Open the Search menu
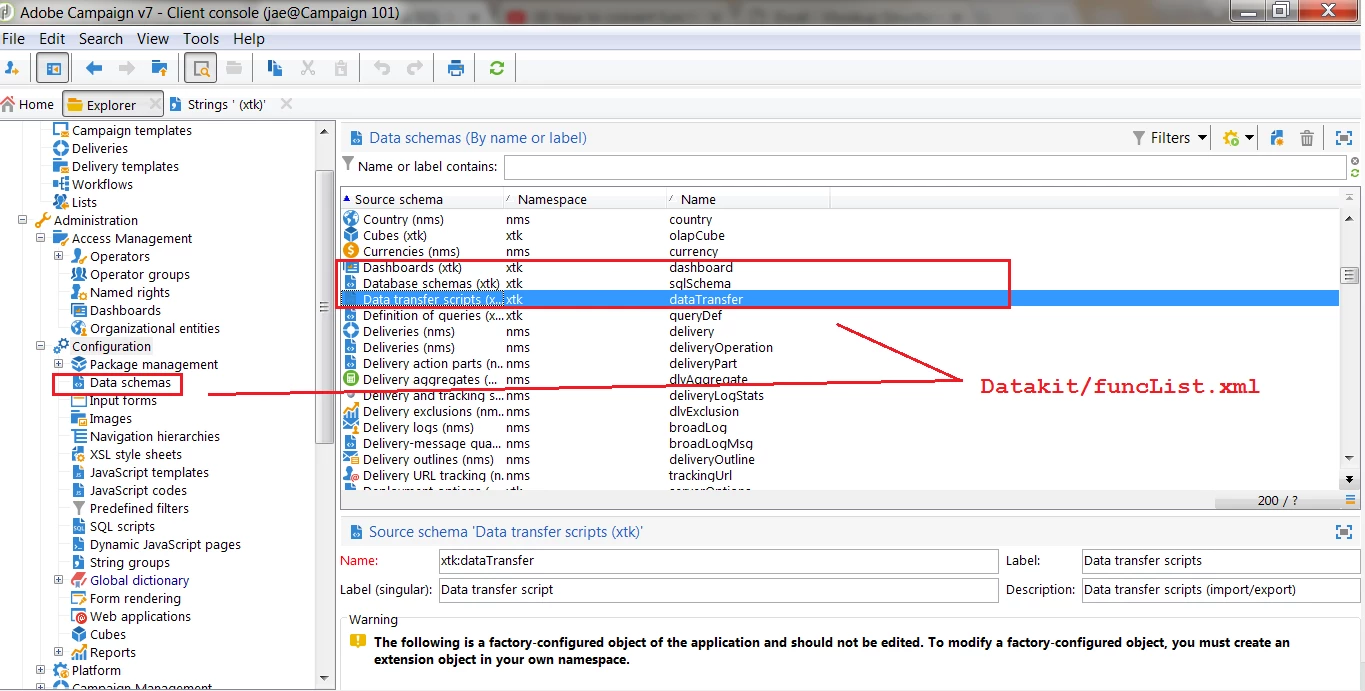Image resolution: width=1365 pixels, height=691 pixels. pos(101,39)
